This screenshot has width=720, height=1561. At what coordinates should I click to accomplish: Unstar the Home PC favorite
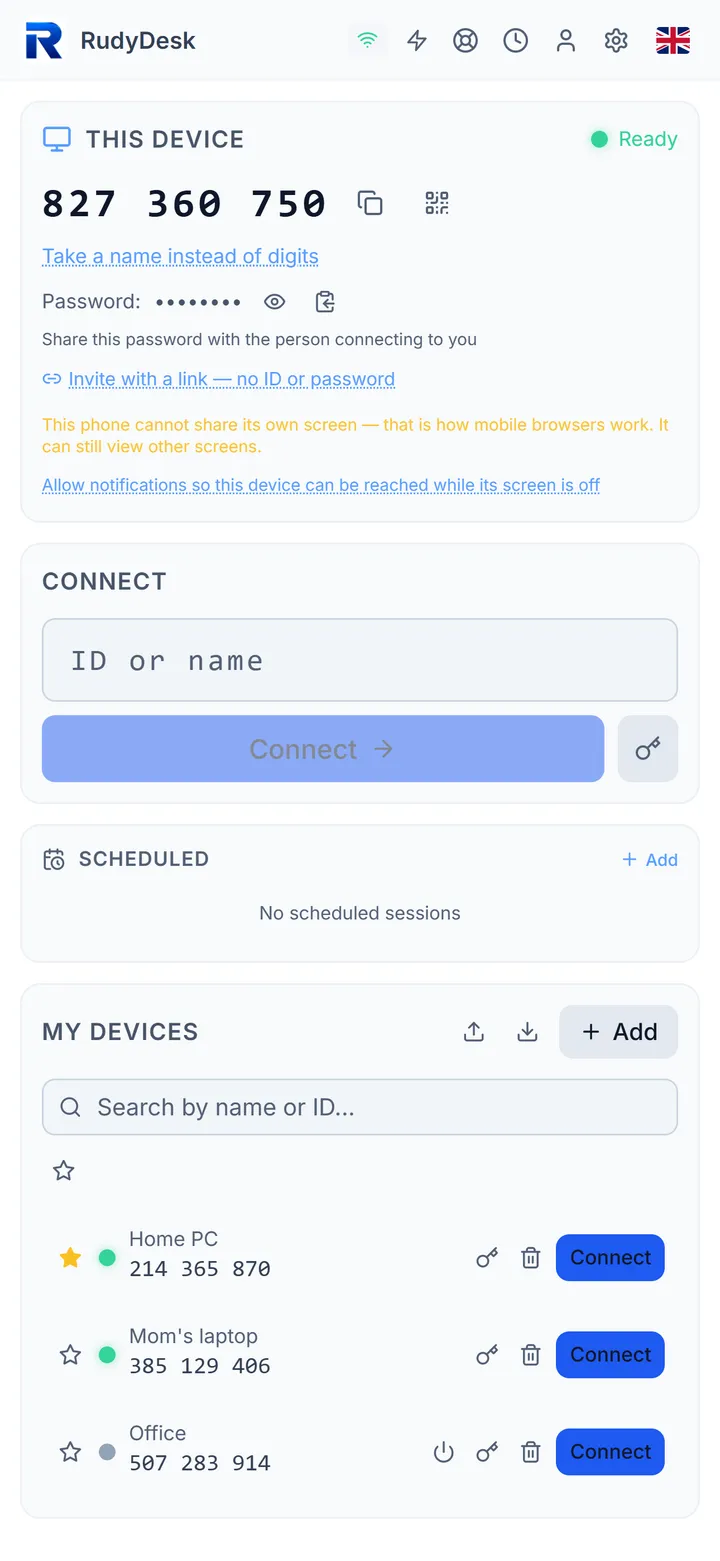[70, 1258]
